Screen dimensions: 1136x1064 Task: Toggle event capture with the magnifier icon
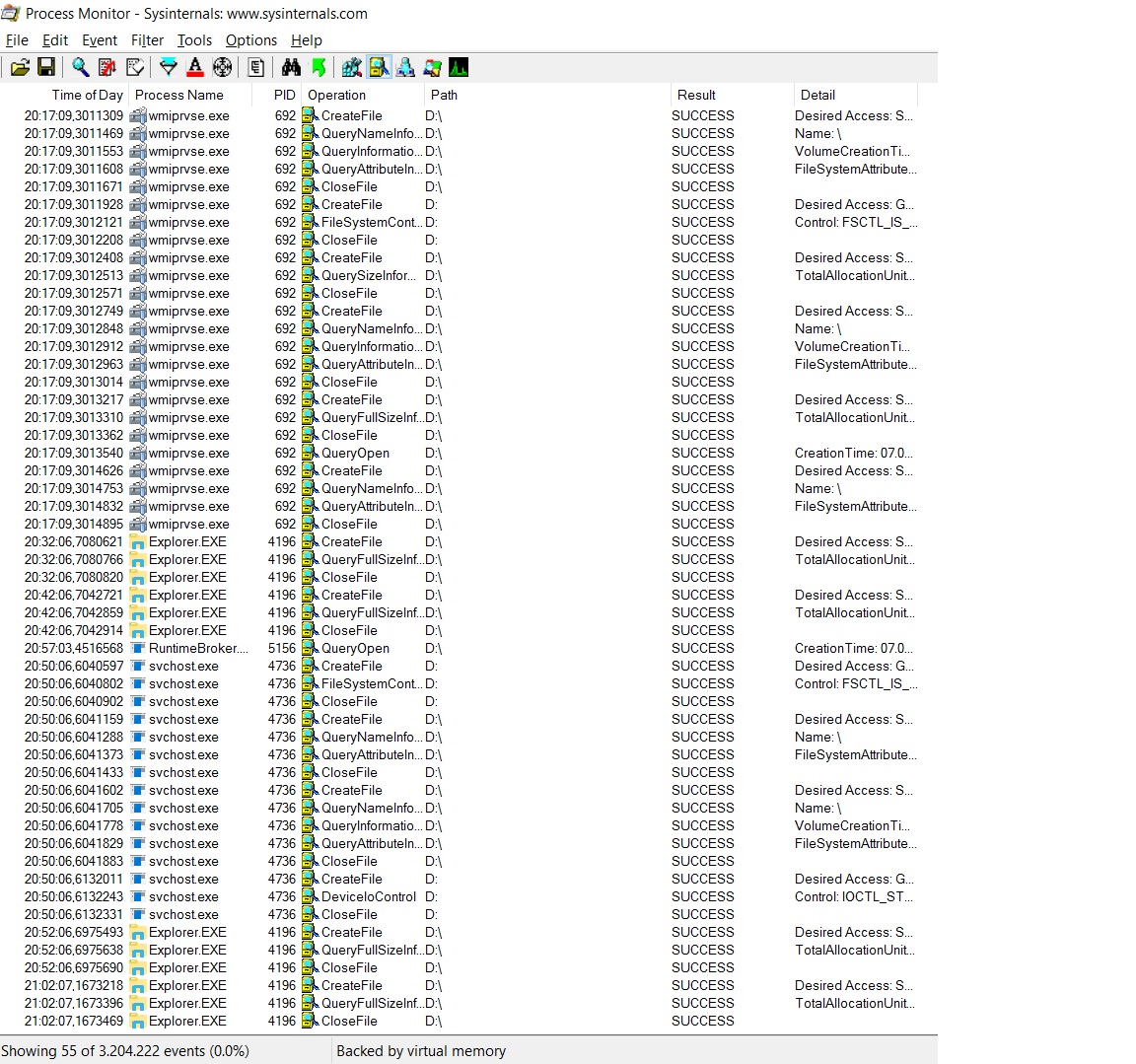coord(81,67)
